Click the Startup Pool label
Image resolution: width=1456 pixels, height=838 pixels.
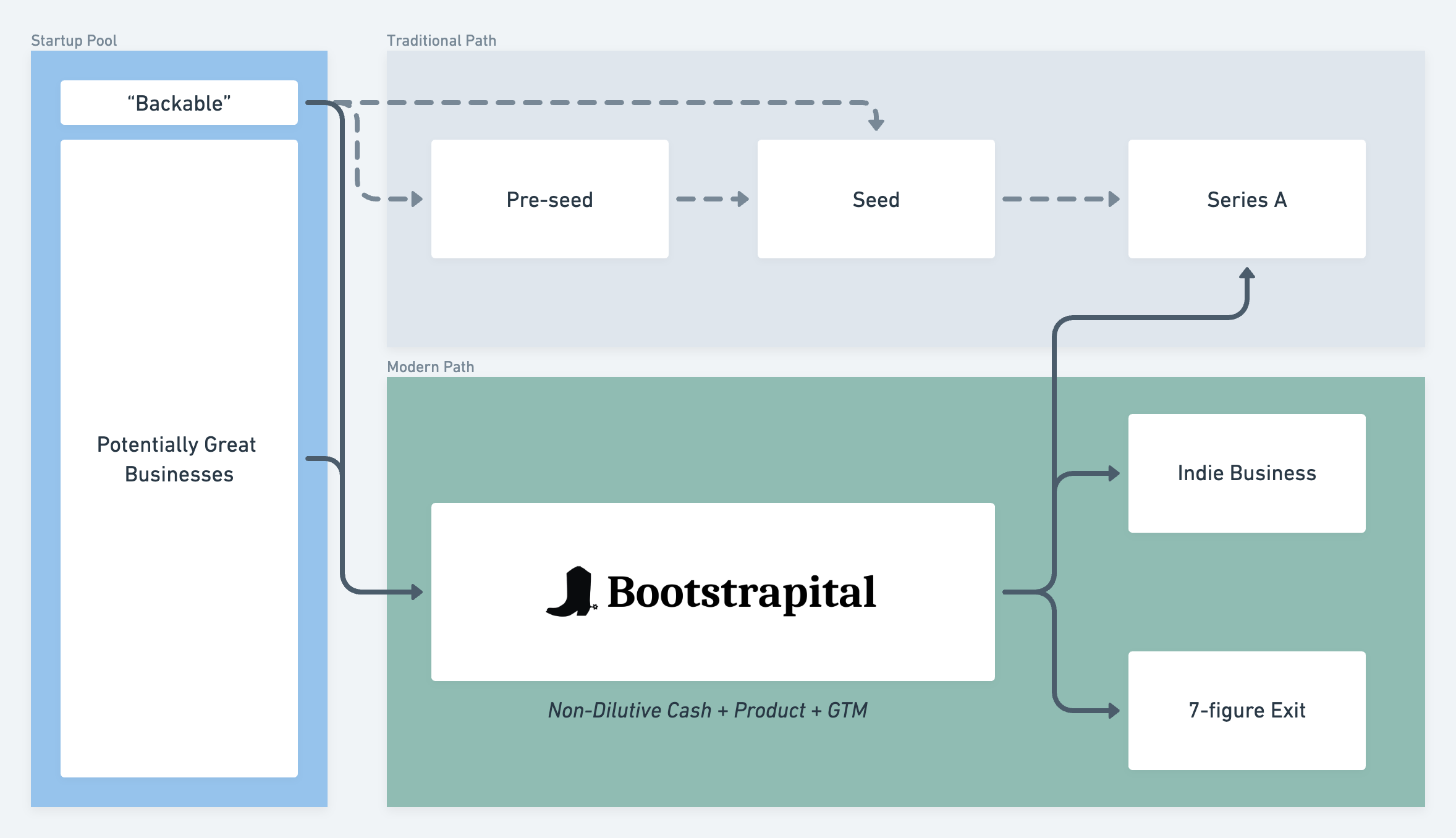[x=74, y=41]
